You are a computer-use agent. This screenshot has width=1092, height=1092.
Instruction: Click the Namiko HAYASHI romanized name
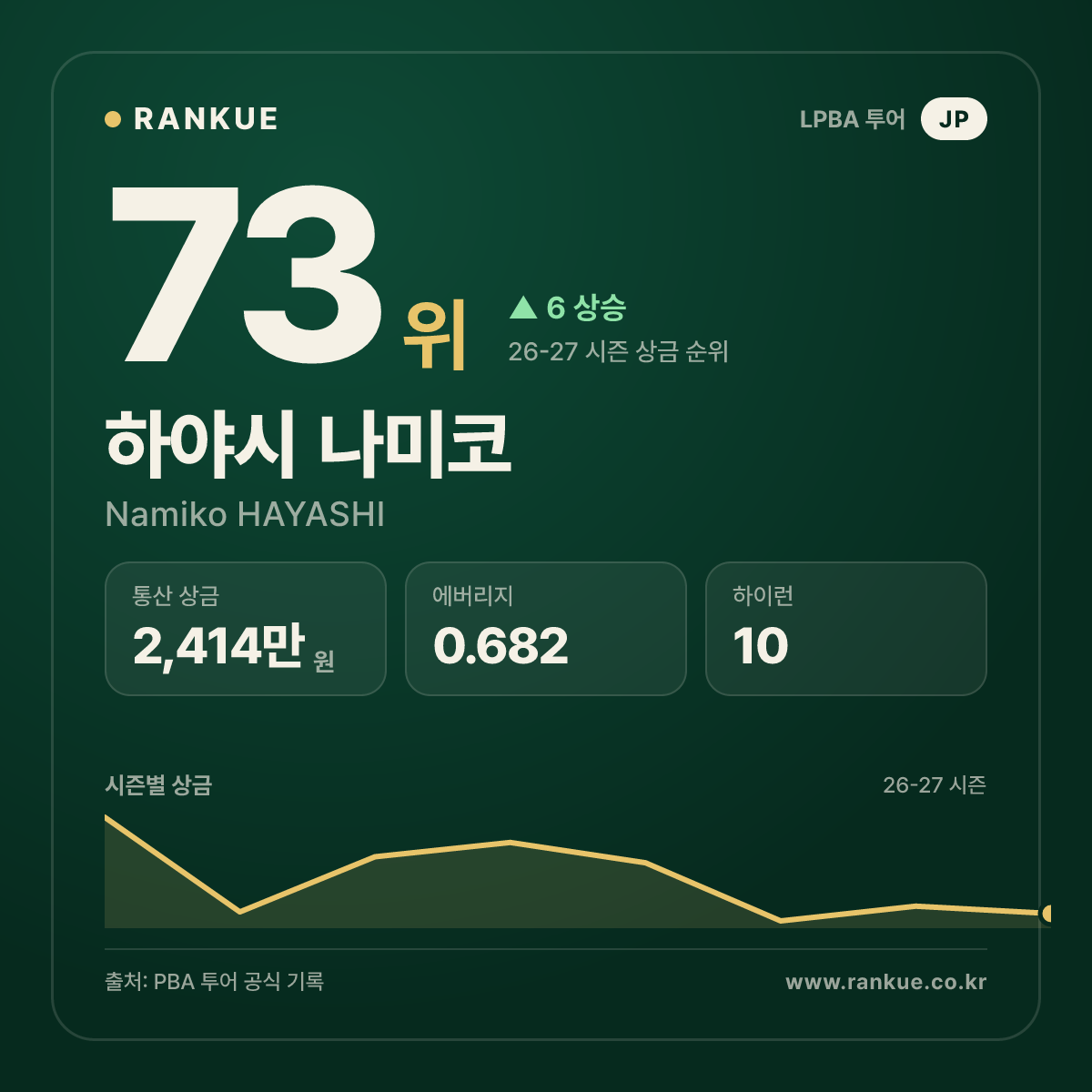[245, 514]
